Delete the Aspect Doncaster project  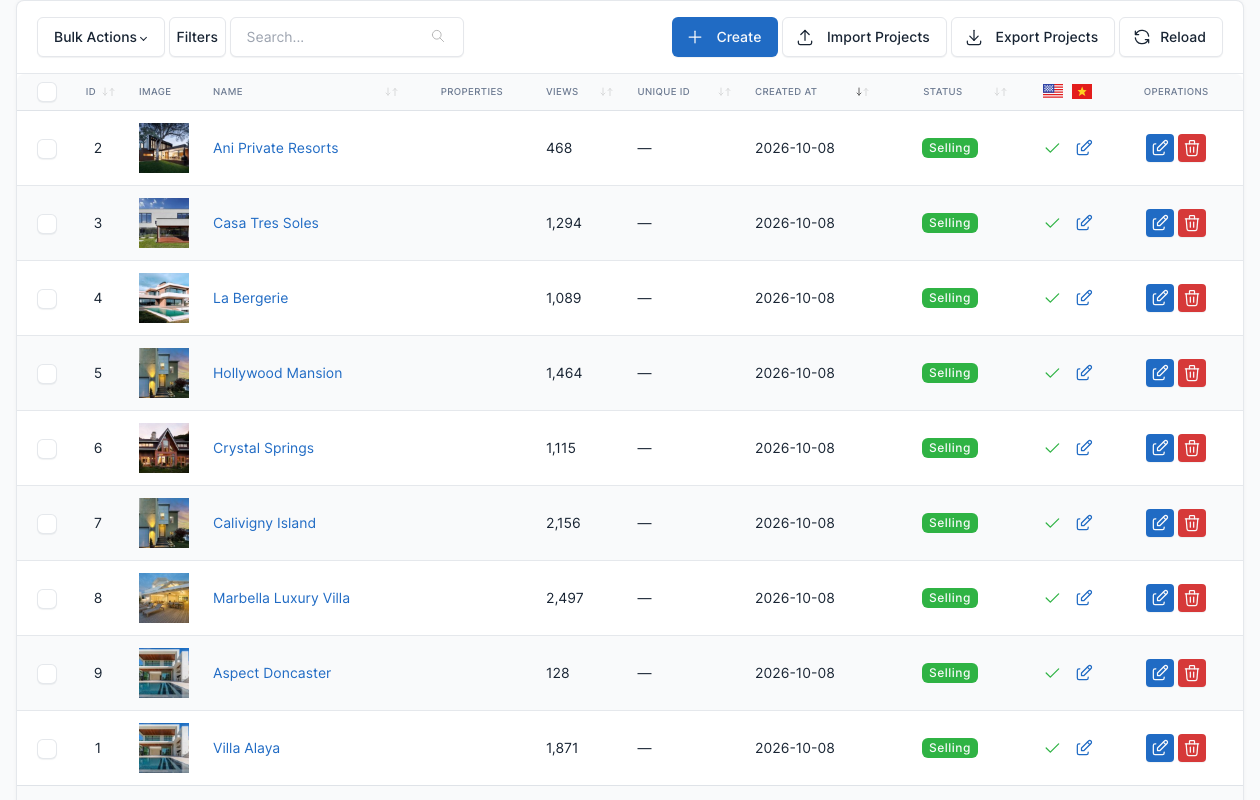pyautogui.click(x=1192, y=673)
